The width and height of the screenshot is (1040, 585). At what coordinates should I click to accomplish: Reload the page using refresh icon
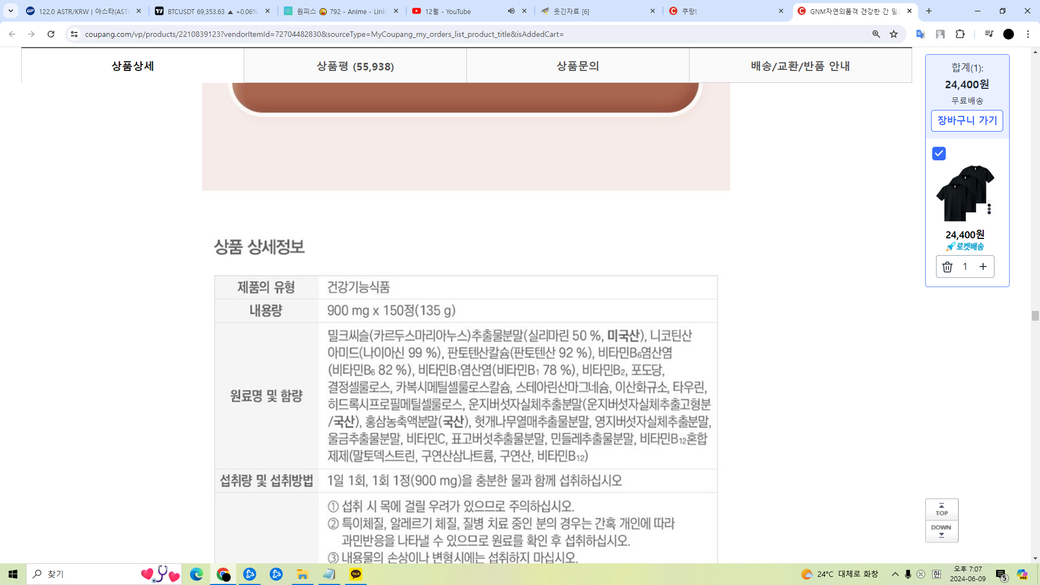click(51, 34)
